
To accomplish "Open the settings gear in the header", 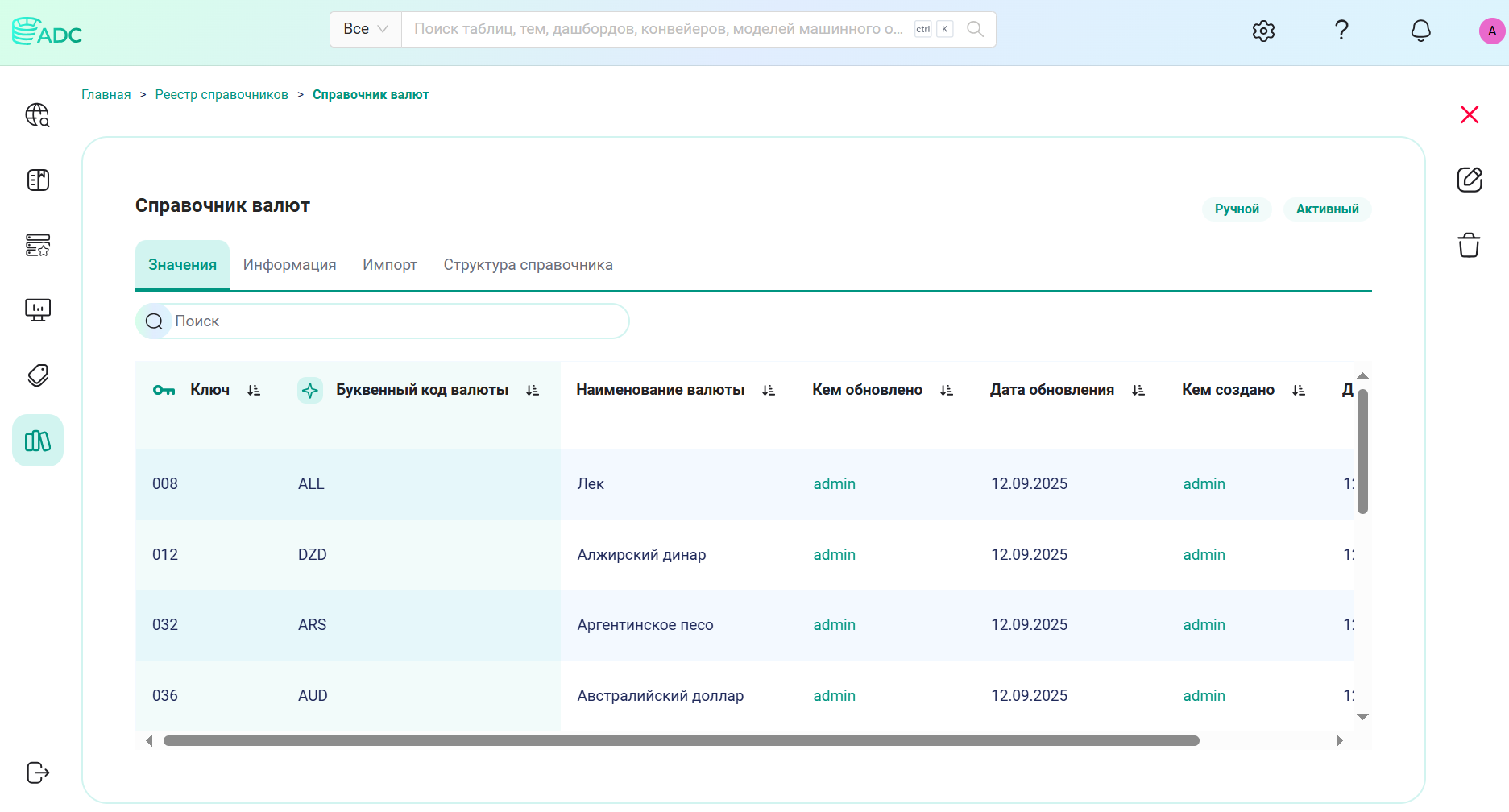I will (x=1263, y=31).
